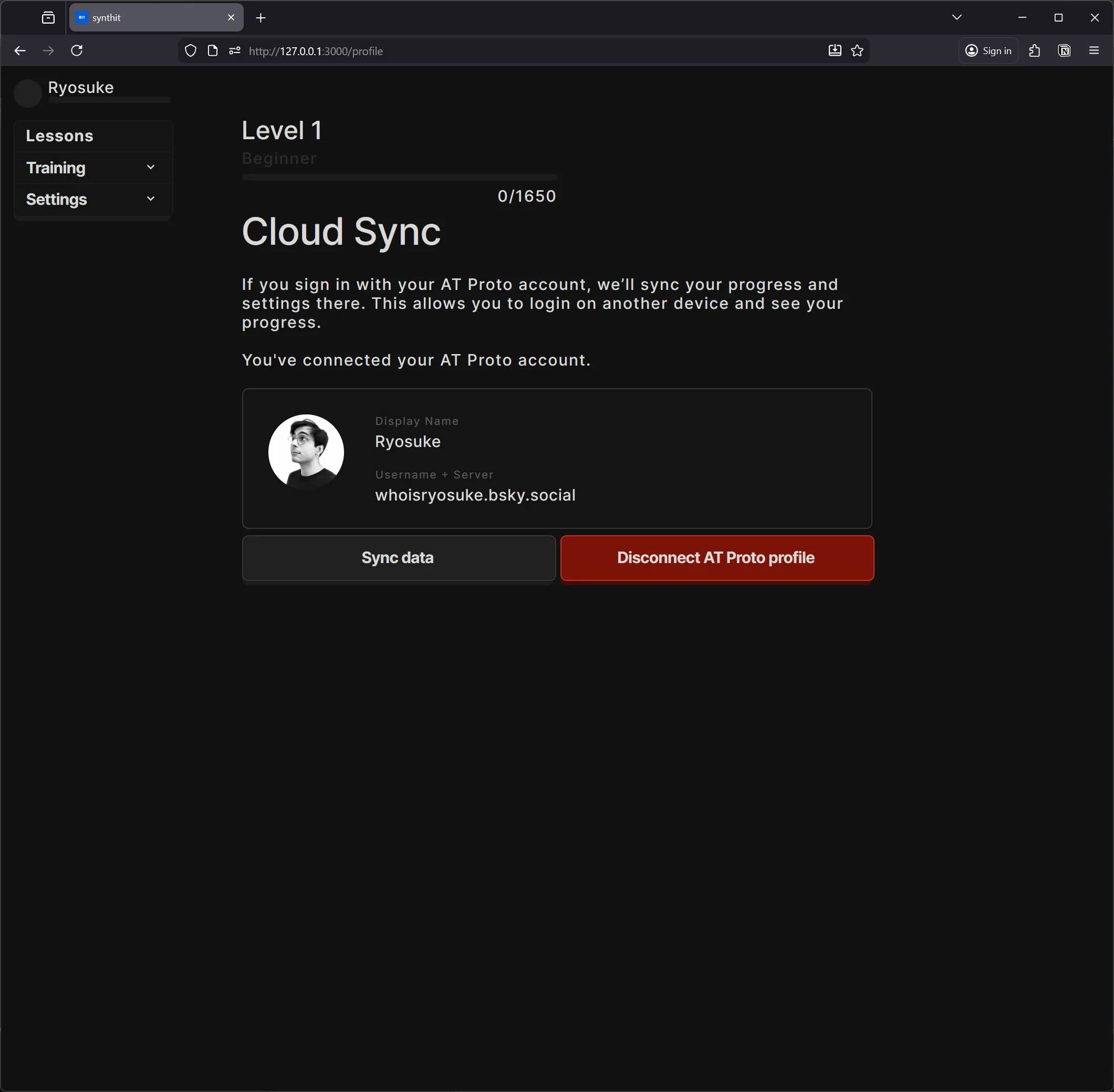Click the back navigation arrow

coord(19,50)
